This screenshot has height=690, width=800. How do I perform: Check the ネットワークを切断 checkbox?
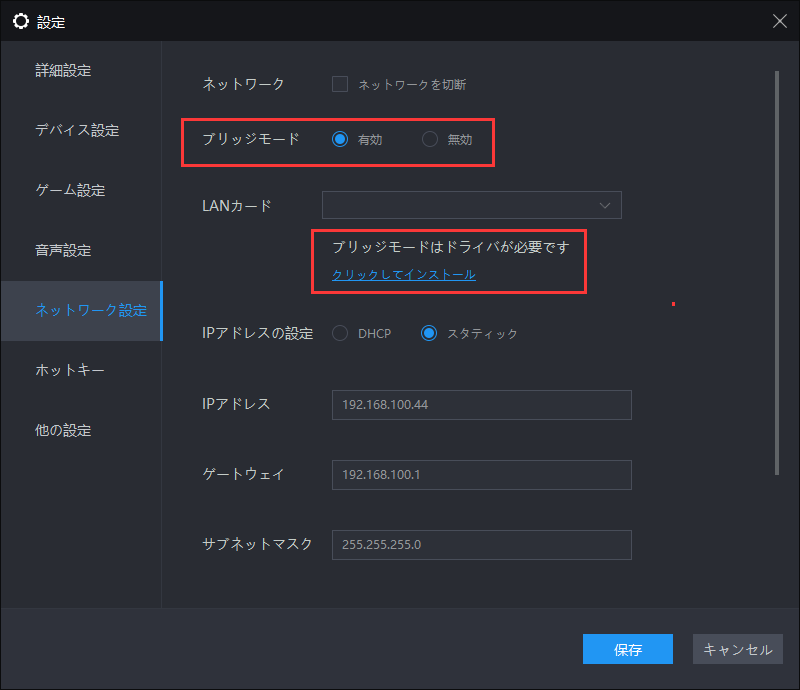pyautogui.click(x=340, y=84)
